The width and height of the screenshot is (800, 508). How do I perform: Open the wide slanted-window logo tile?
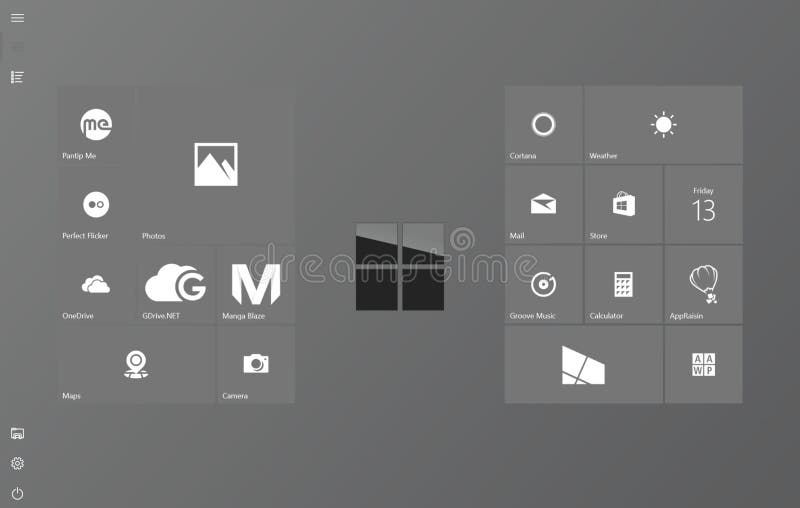pos(584,365)
